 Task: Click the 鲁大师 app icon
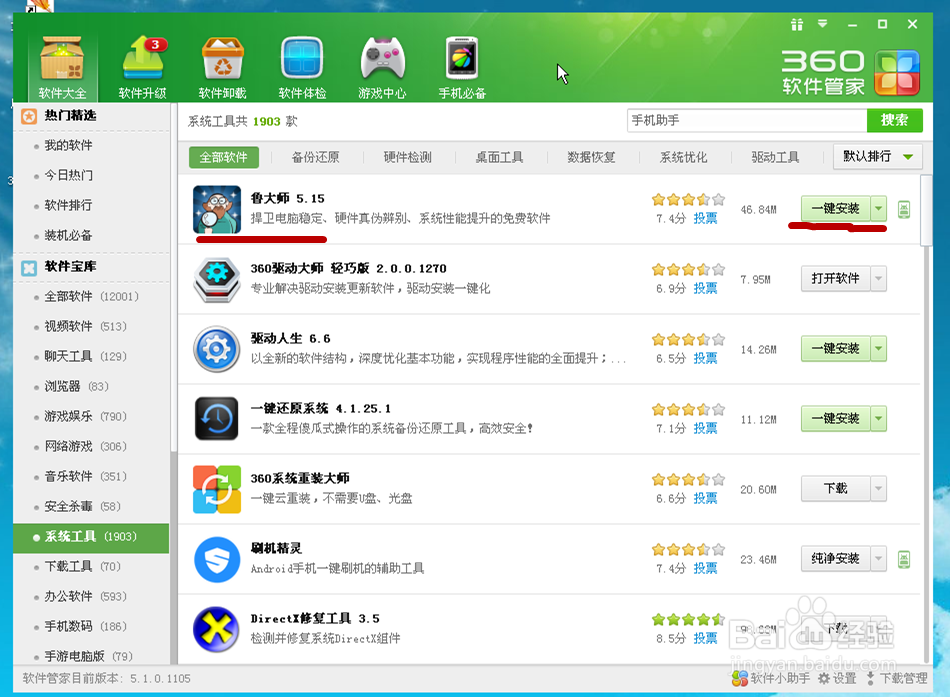pyautogui.click(x=217, y=209)
